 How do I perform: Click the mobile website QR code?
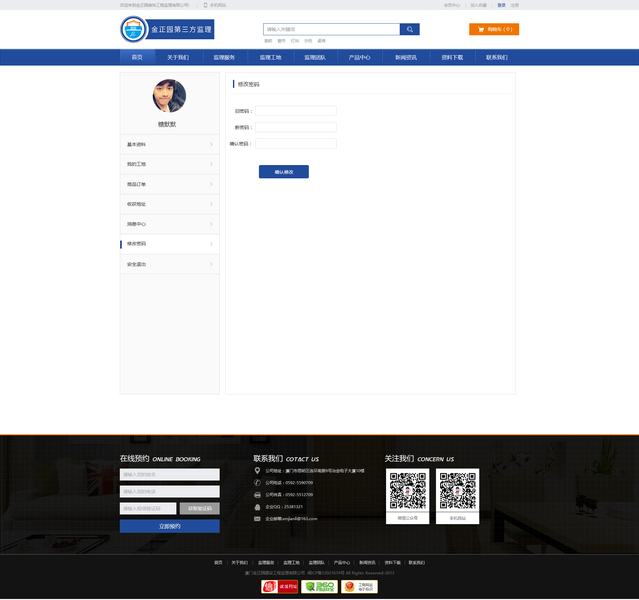[x=458, y=491]
